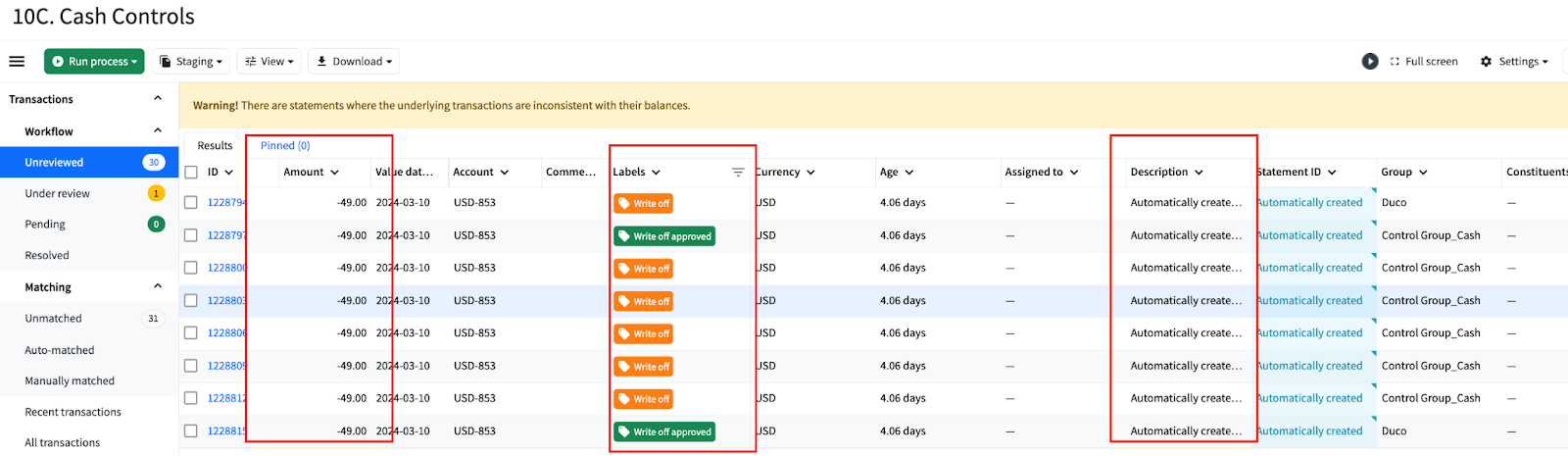Open the Group column menu
This screenshot has width=1568, height=456.
click(x=1423, y=173)
